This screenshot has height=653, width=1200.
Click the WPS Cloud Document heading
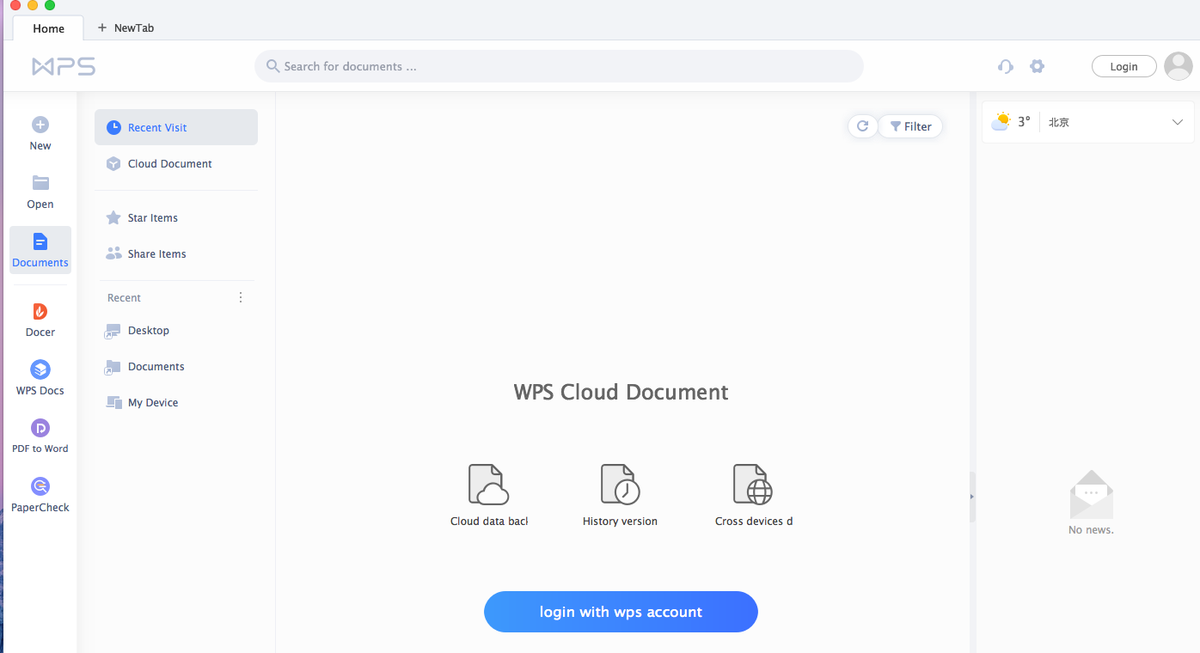pos(621,392)
